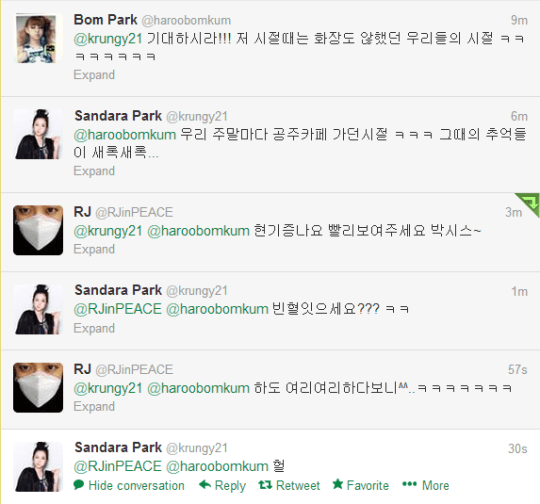
Task: Click the green retweeted corner badge
Action: [x=528, y=205]
